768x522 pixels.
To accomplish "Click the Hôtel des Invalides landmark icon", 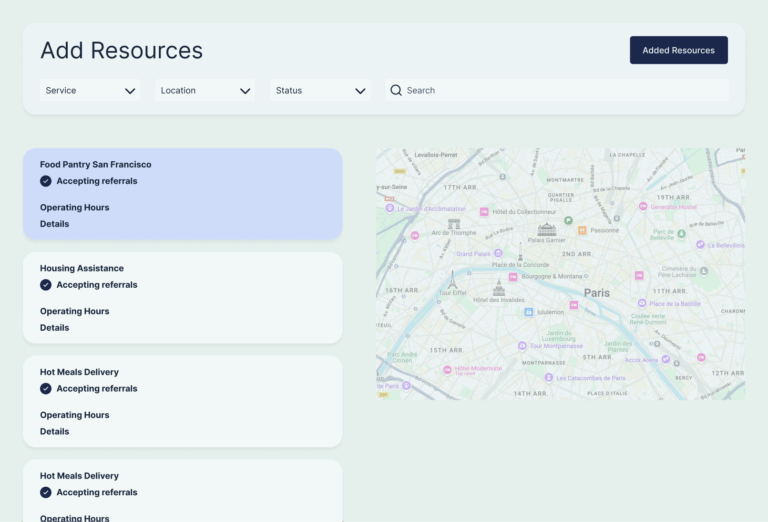I will tap(499, 288).
